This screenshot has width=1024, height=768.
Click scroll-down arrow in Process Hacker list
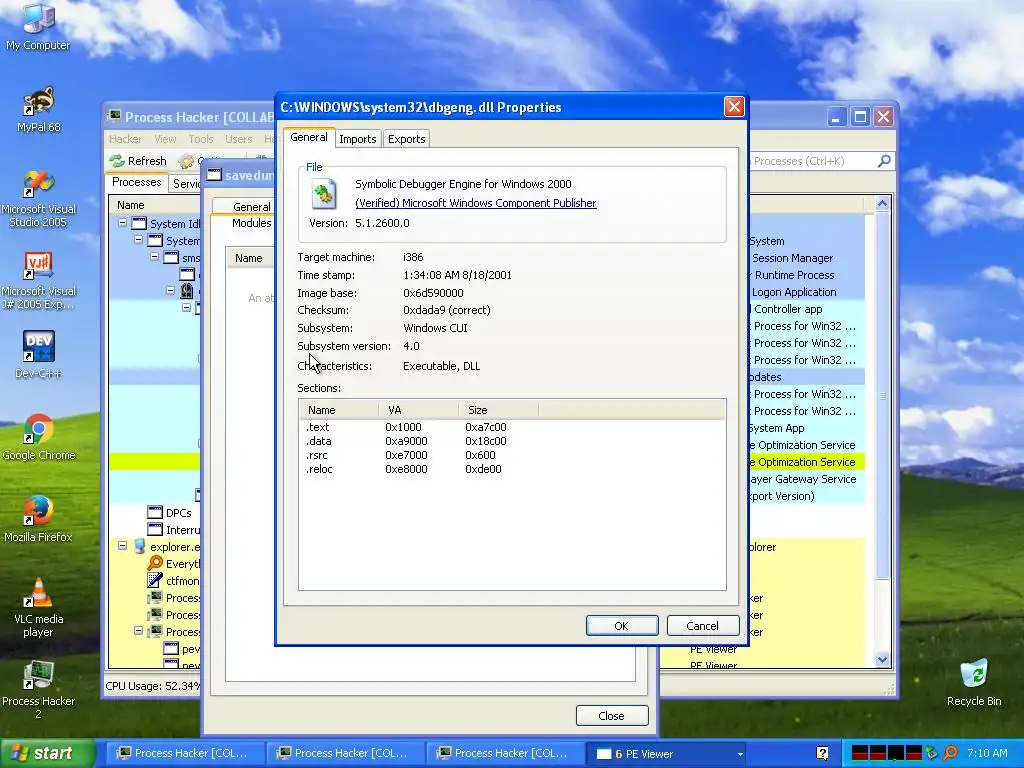click(x=882, y=660)
